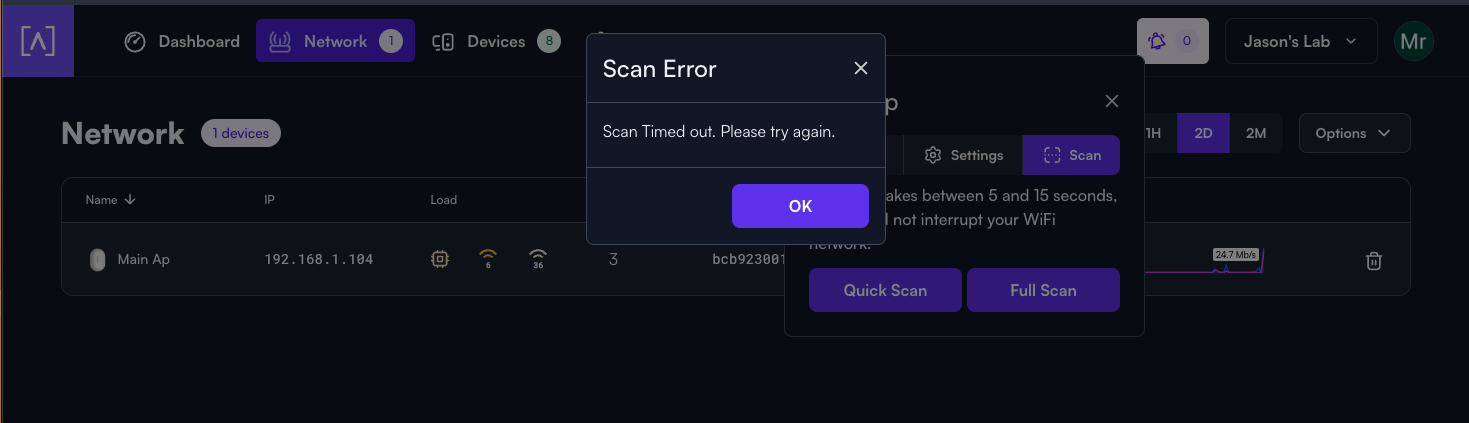Select the 2D time range toggle
The height and width of the screenshot is (423, 1469).
[x=1203, y=133]
